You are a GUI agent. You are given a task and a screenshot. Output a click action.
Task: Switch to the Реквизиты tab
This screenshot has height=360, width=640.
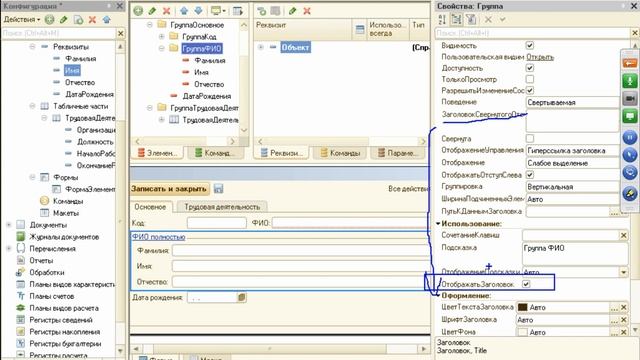[x=282, y=153]
